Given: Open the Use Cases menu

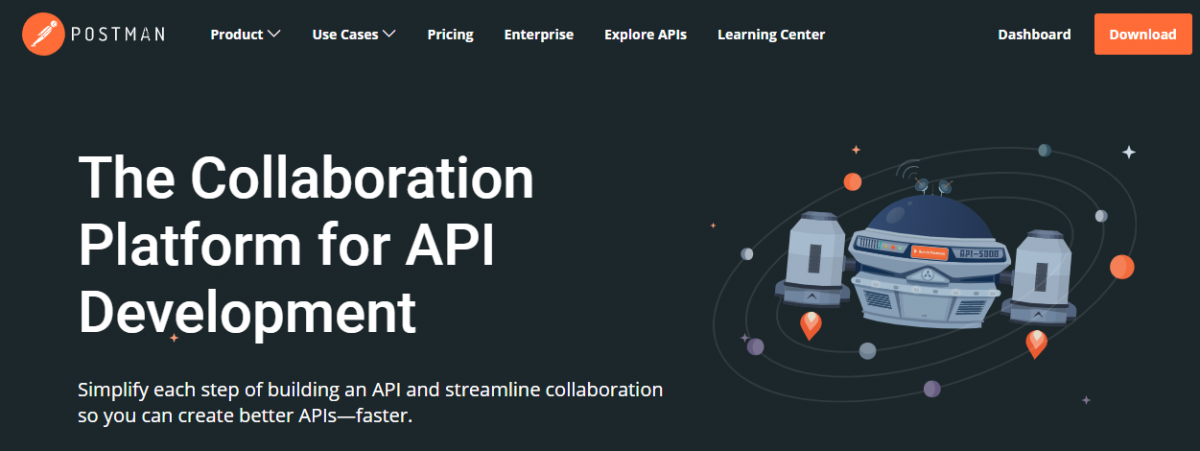Looking at the screenshot, I should pyautogui.click(x=354, y=34).
